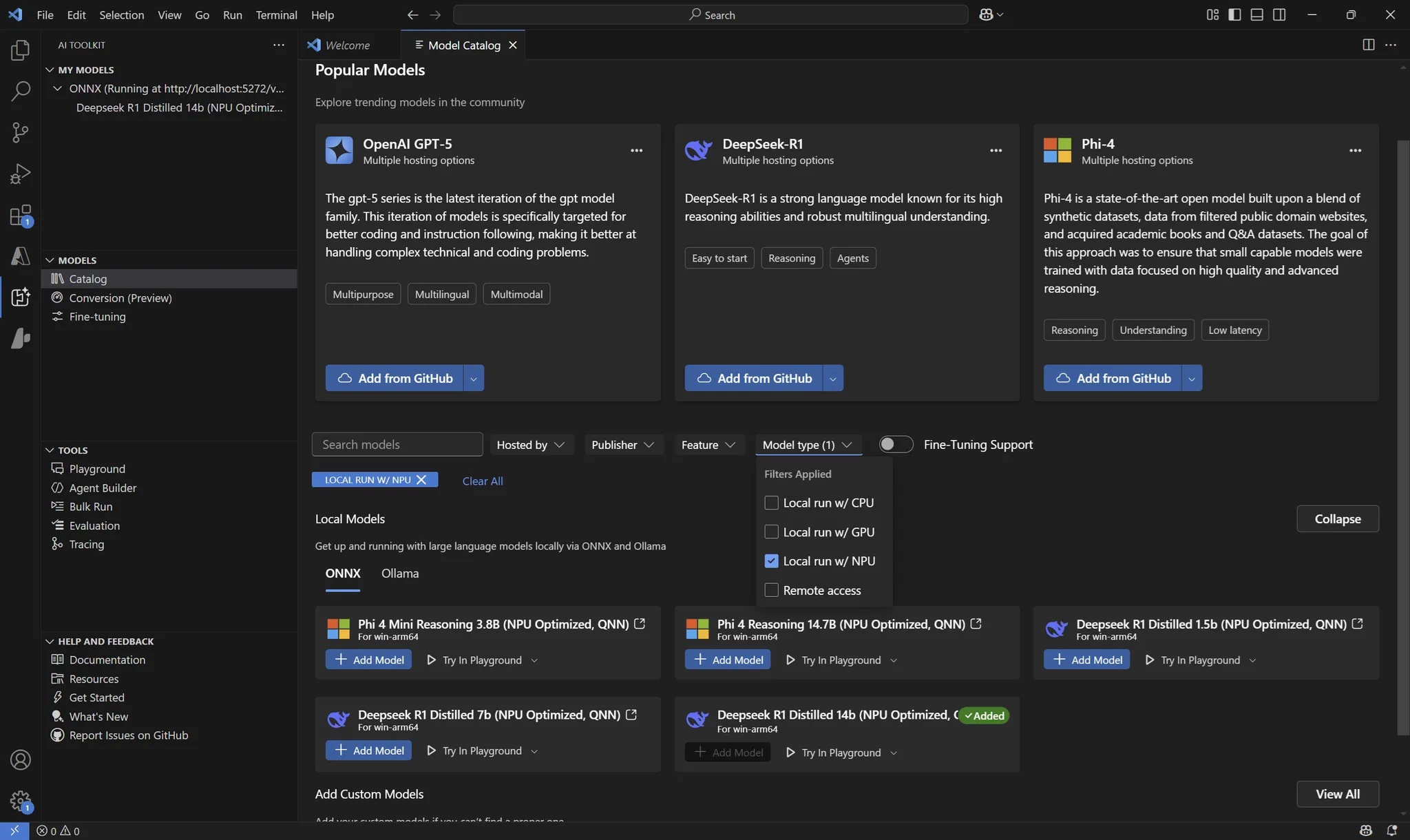Open Copilot chat icon in title bar

[x=986, y=14]
